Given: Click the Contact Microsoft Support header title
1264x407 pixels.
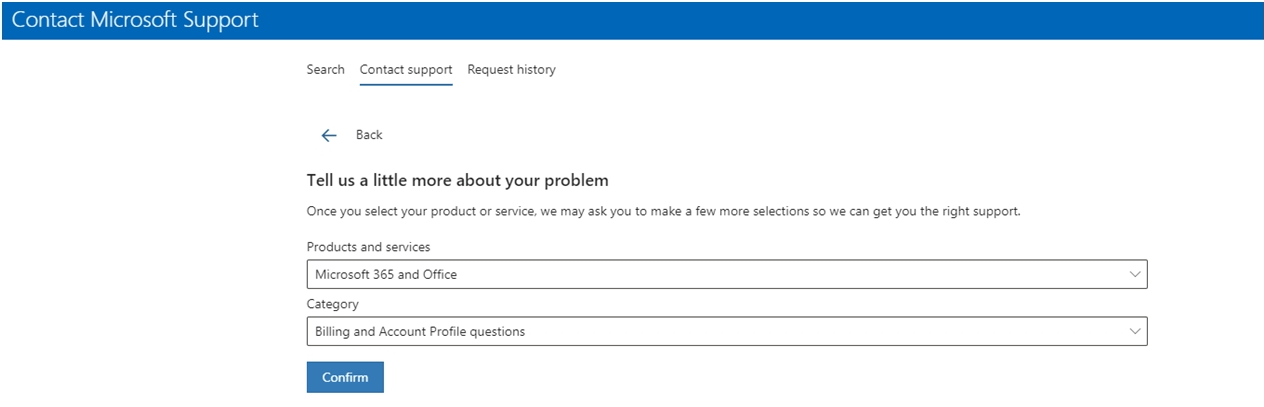Looking at the screenshot, I should click(135, 20).
